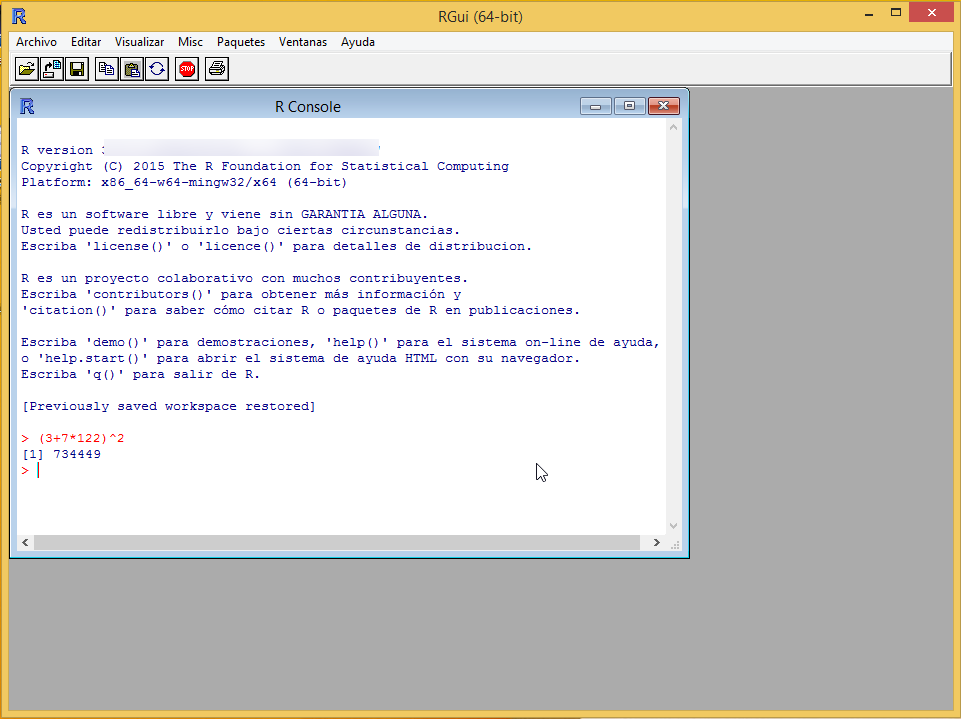This screenshot has width=961, height=719.
Task: Open the Paquetes menu
Action: 241,42
